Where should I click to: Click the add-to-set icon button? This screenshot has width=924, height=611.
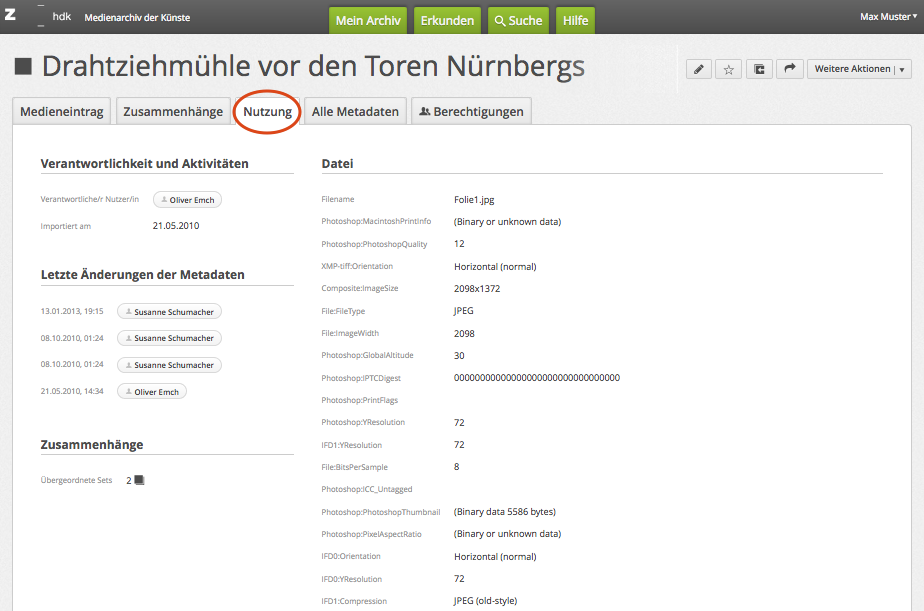tap(759, 69)
